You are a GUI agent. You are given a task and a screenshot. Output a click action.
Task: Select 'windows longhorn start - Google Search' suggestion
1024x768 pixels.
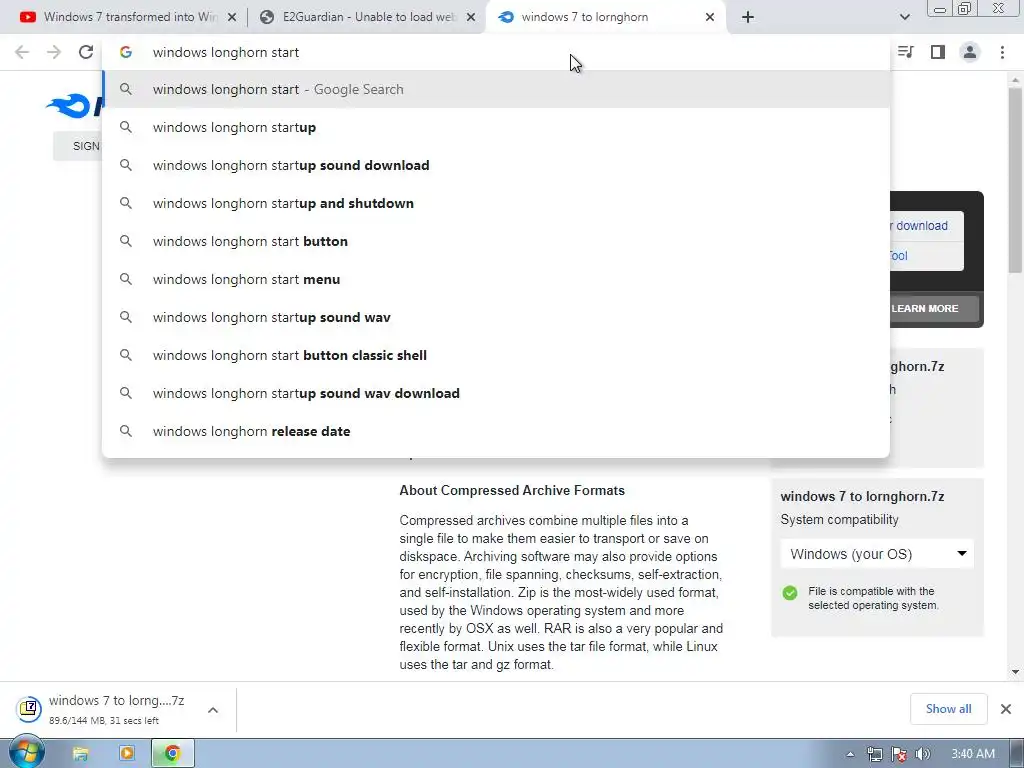pyautogui.click(x=496, y=89)
